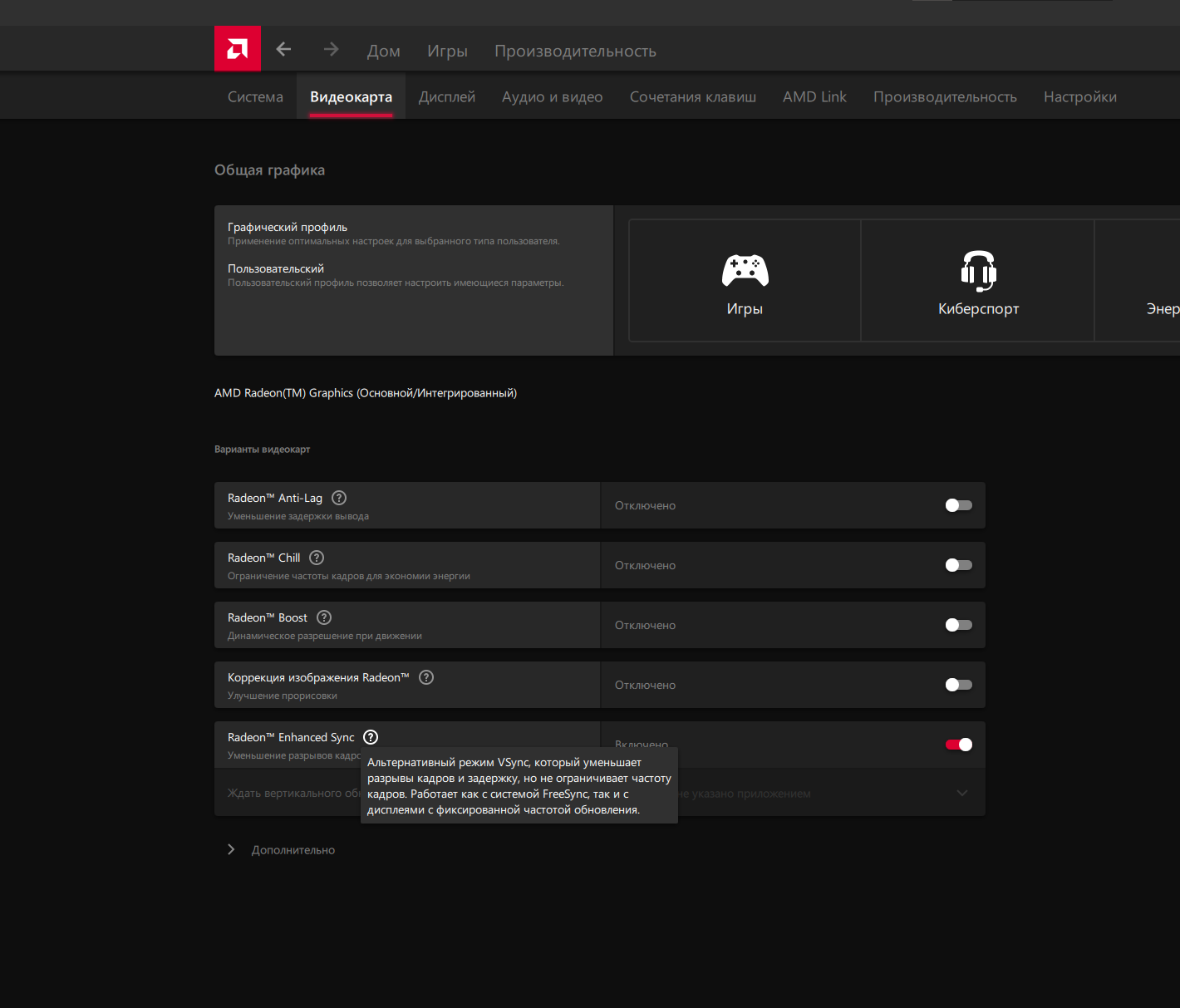Click the Улучшение прорисовки description
The height and width of the screenshot is (1008, 1180).
point(283,696)
